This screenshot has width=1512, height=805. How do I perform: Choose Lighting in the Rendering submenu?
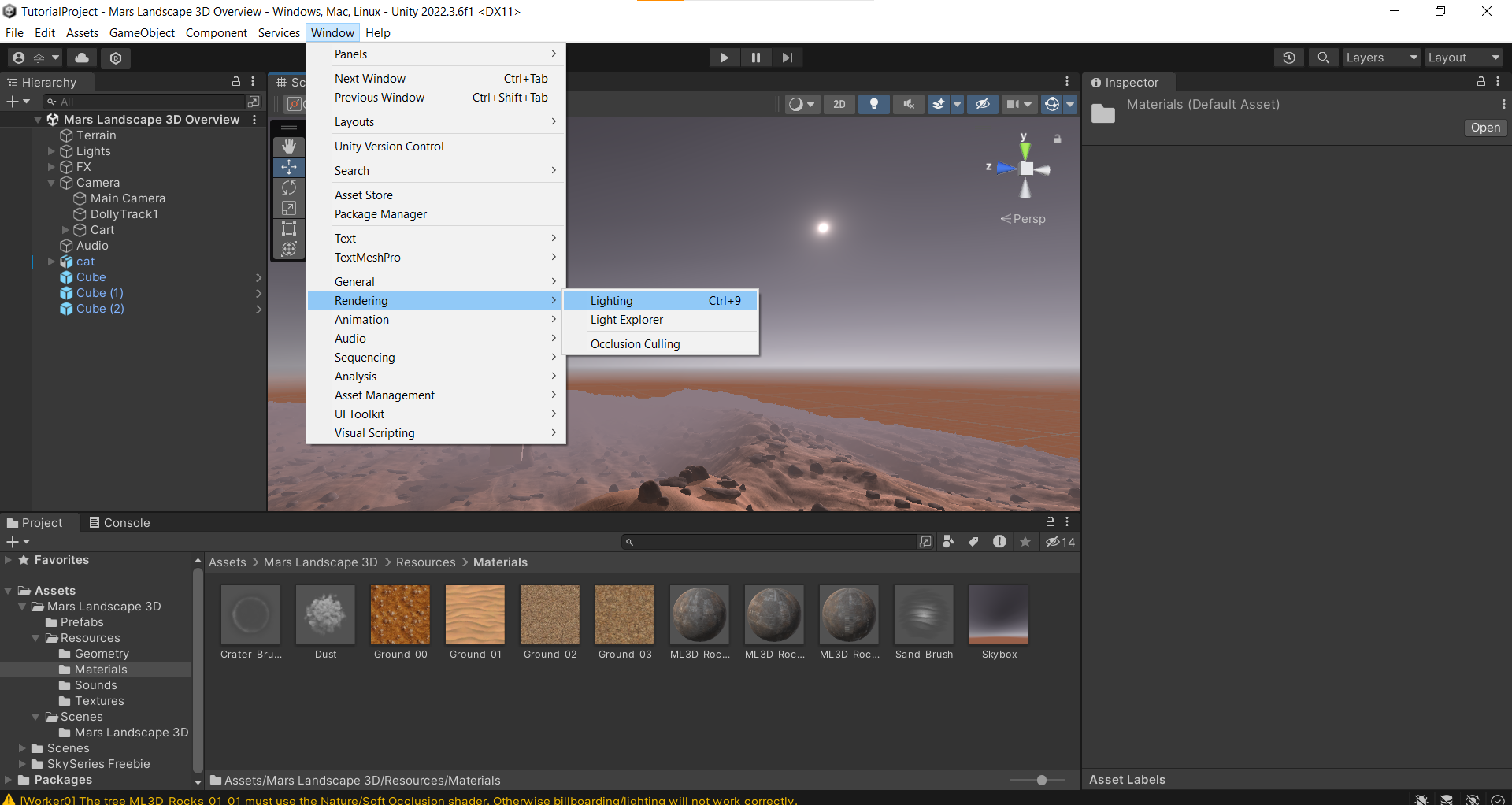click(661, 301)
